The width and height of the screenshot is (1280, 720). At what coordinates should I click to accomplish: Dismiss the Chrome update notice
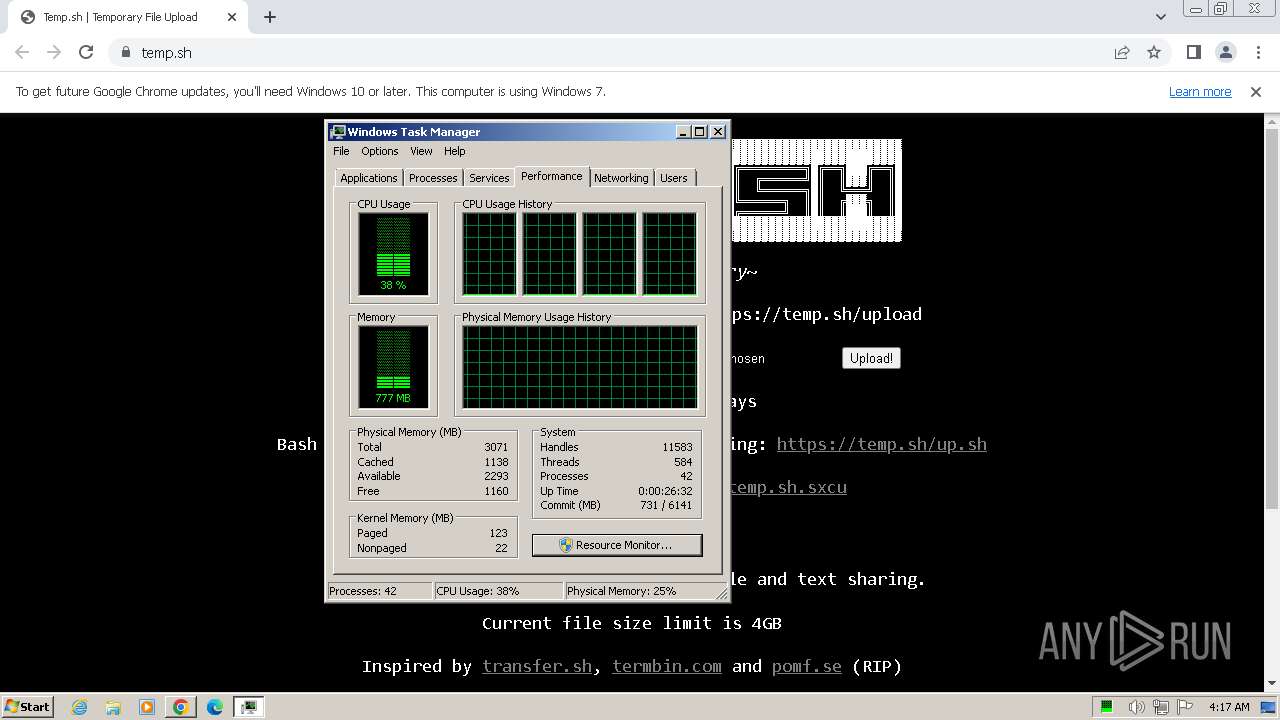click(x=1256, y=91)
